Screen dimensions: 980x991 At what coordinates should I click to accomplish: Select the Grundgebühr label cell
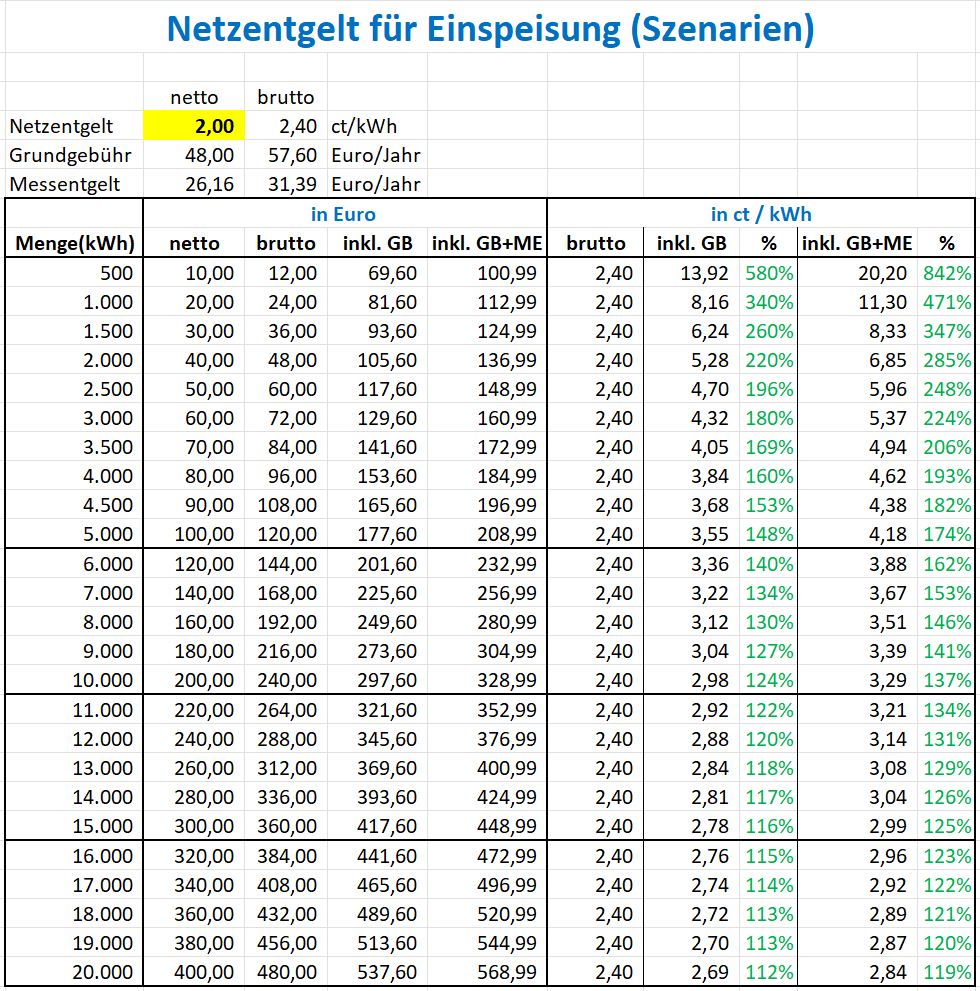pyautogui.click(x=70, y=155)
